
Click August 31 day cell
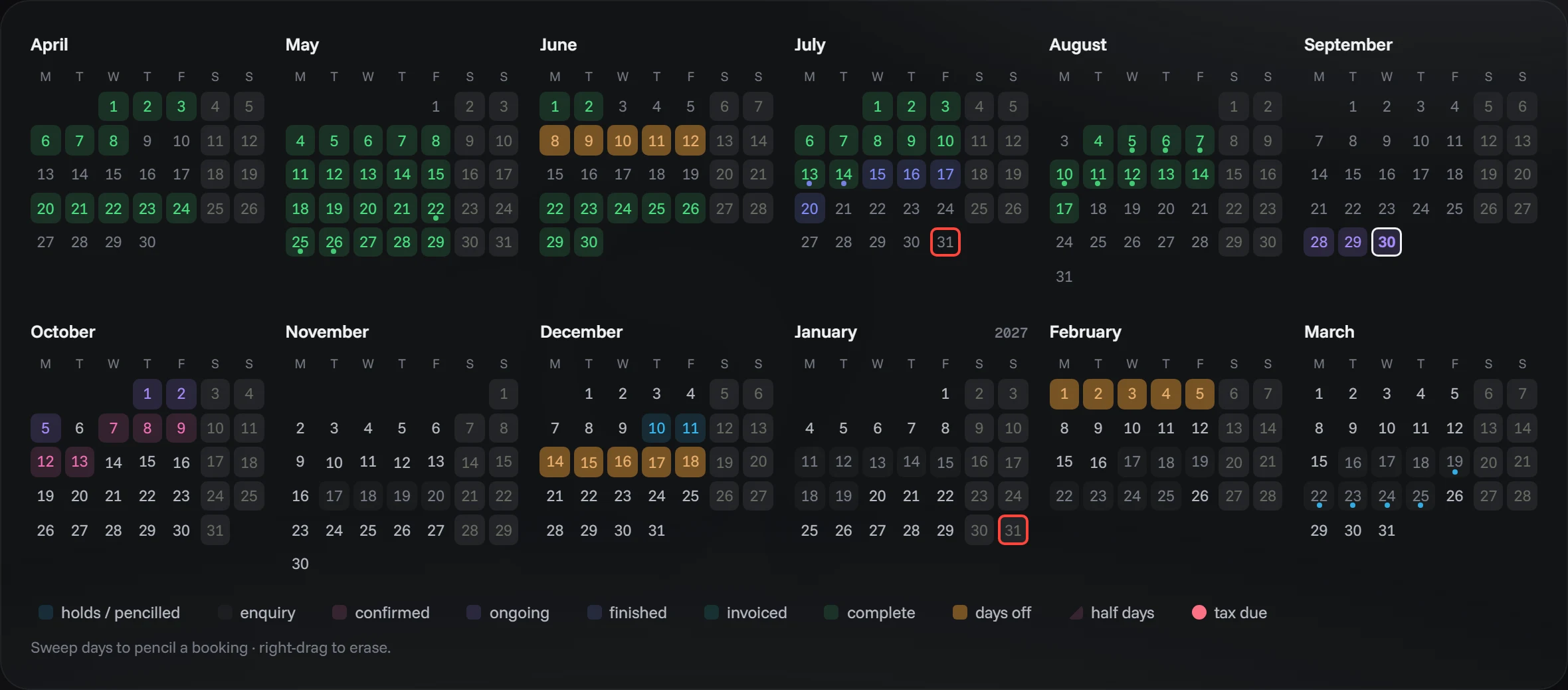coord(1064,277)
